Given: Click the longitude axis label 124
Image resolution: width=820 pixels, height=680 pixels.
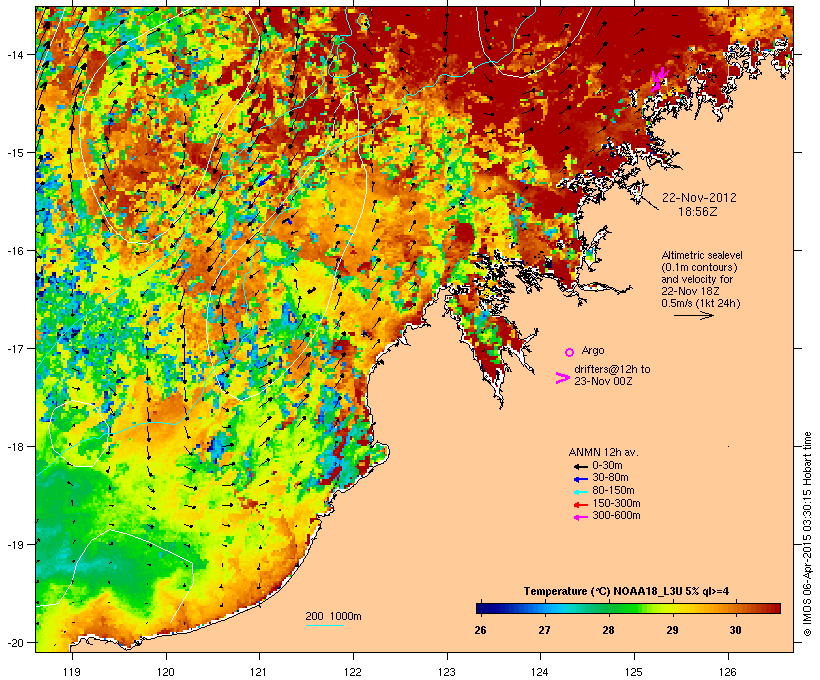Looking at the screenshot, I should click(x=540, y=672).
